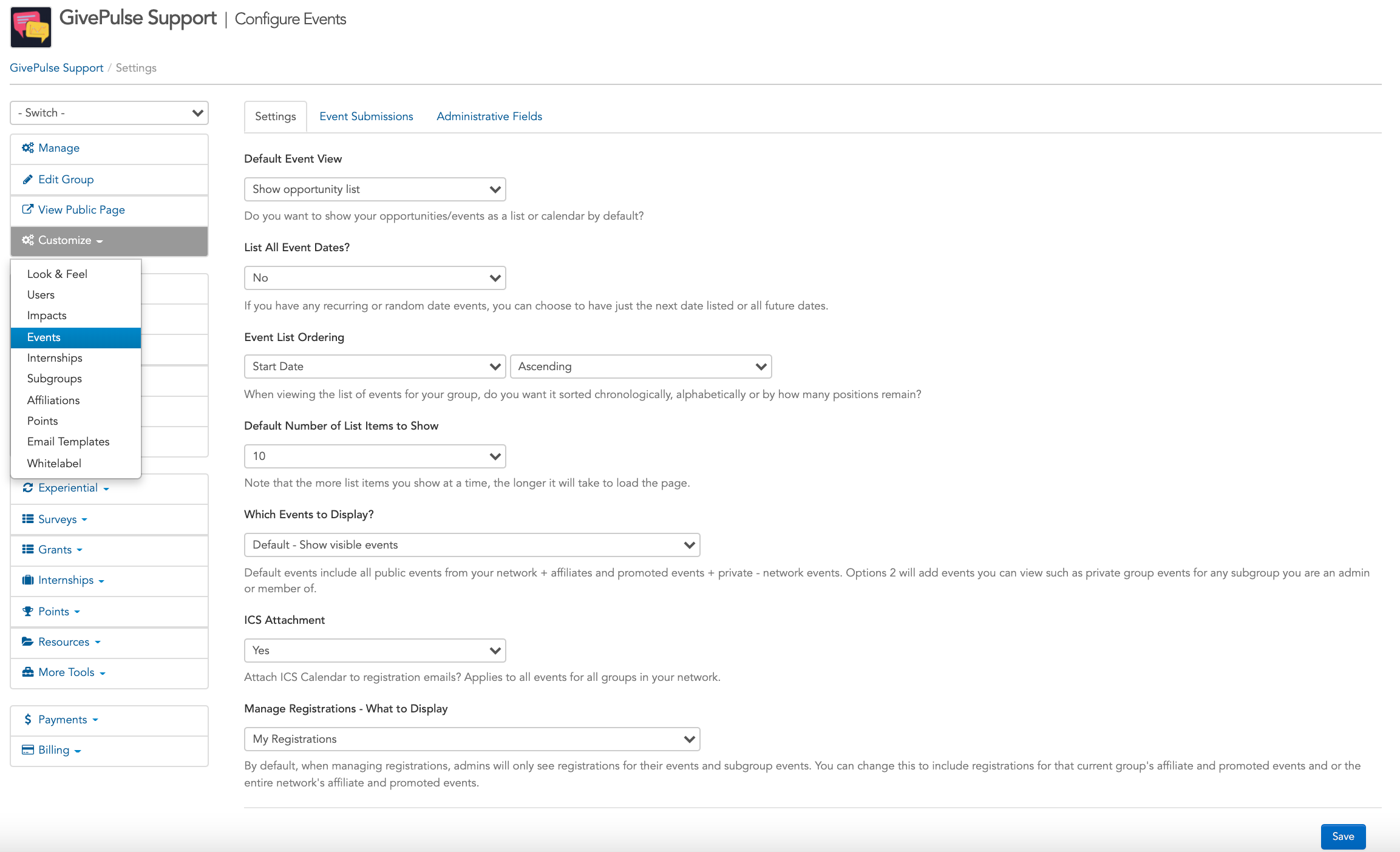
Task: Switch to the Settings tab
Action: 276,117
